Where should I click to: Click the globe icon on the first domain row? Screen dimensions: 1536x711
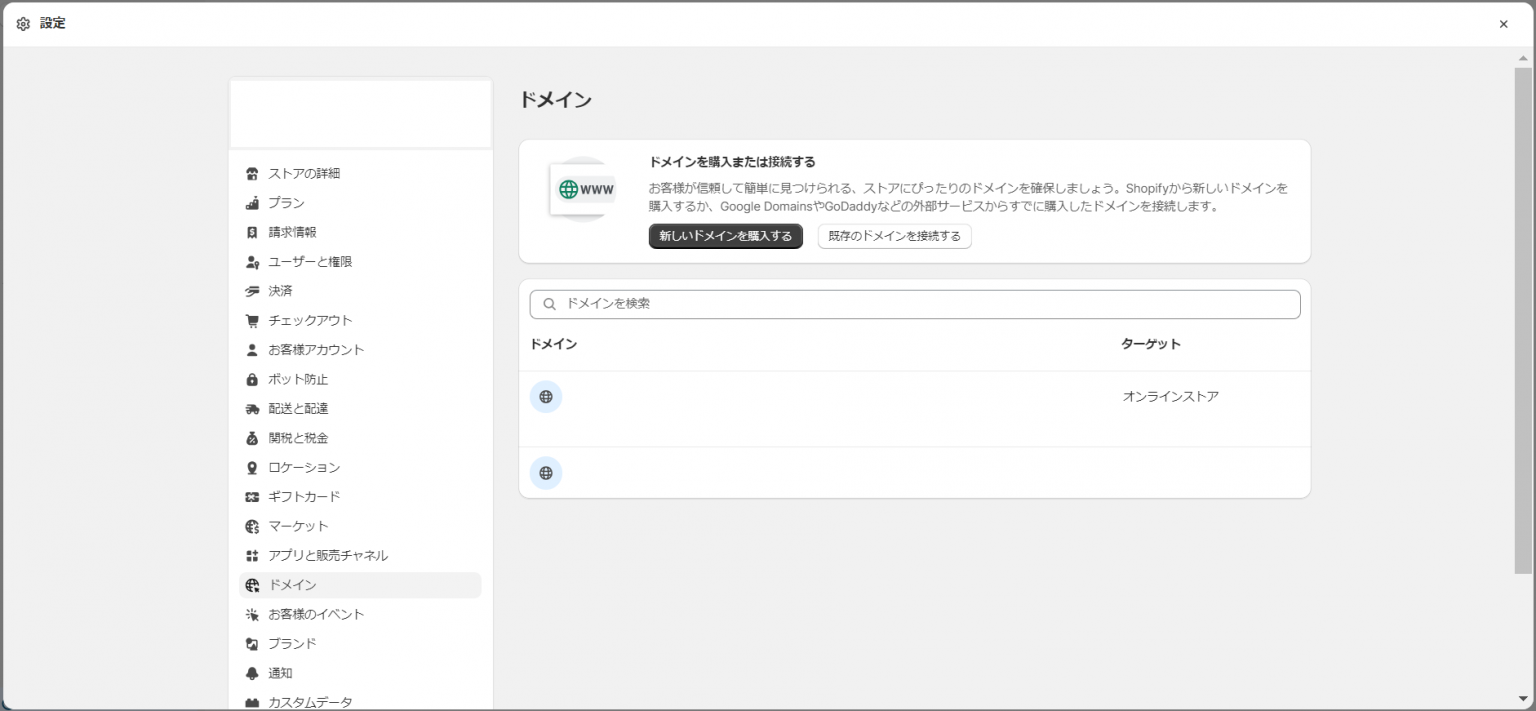tap(546, 396)
